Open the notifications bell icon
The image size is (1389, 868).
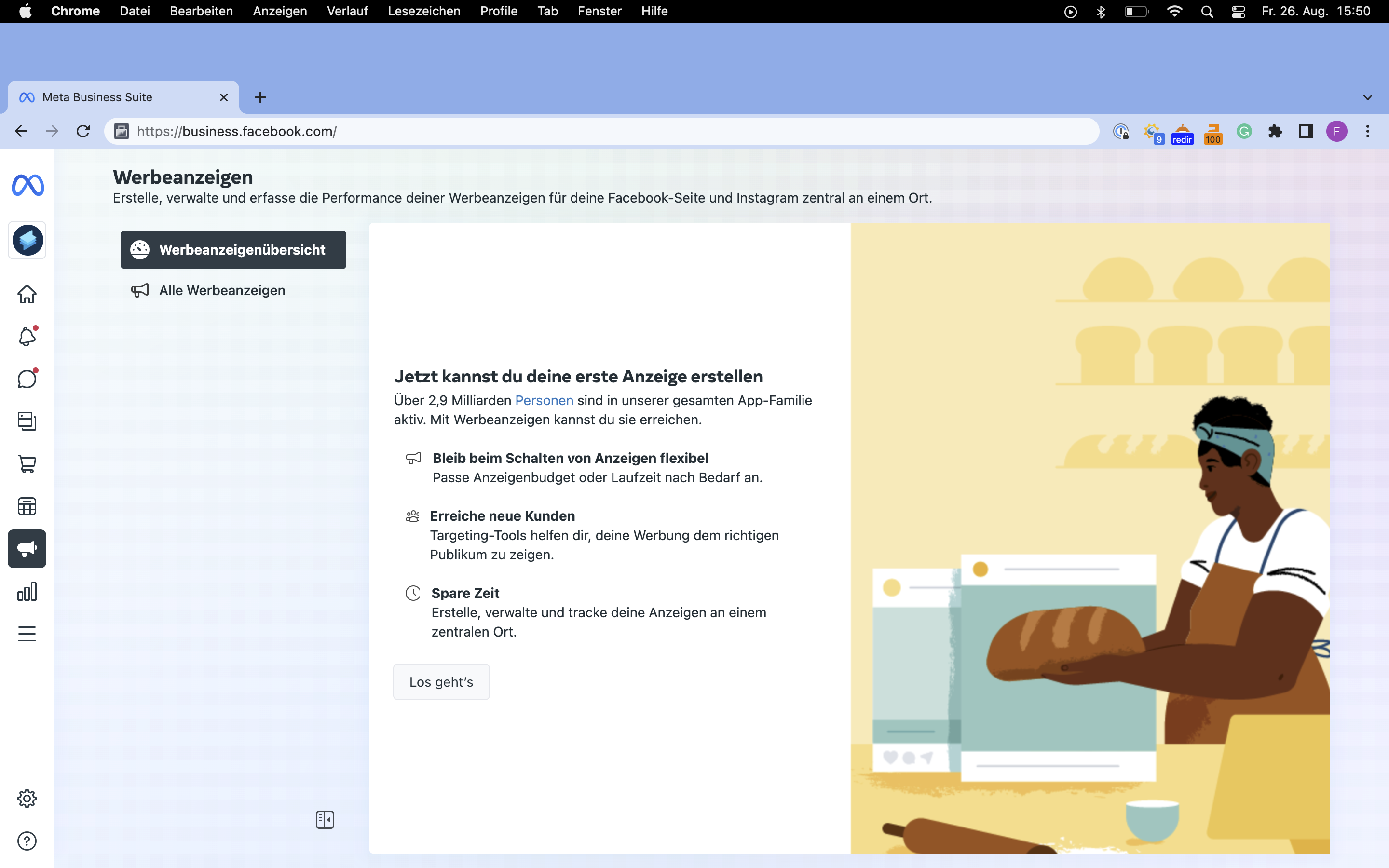(x=27, y=337)
